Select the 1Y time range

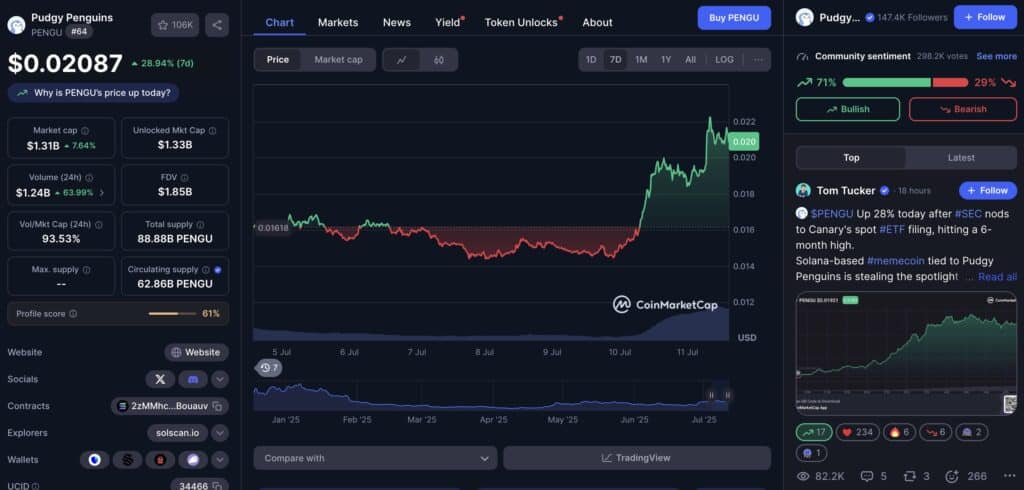point(665,59)
